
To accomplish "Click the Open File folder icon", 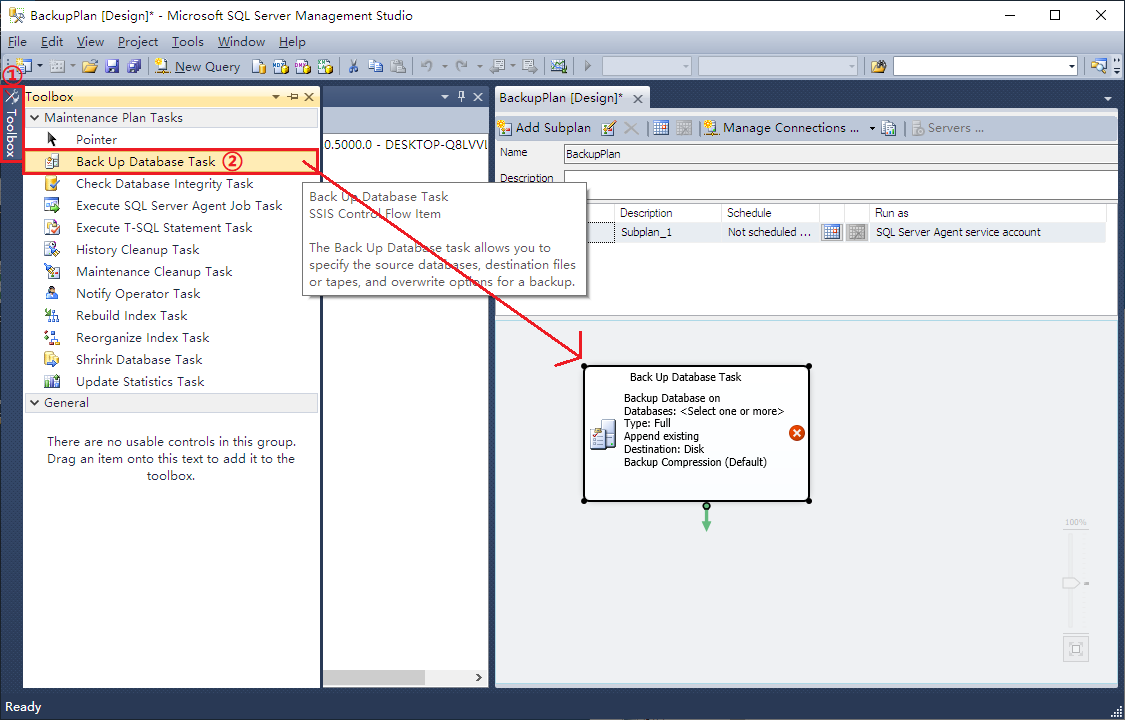I will (90, 67).
